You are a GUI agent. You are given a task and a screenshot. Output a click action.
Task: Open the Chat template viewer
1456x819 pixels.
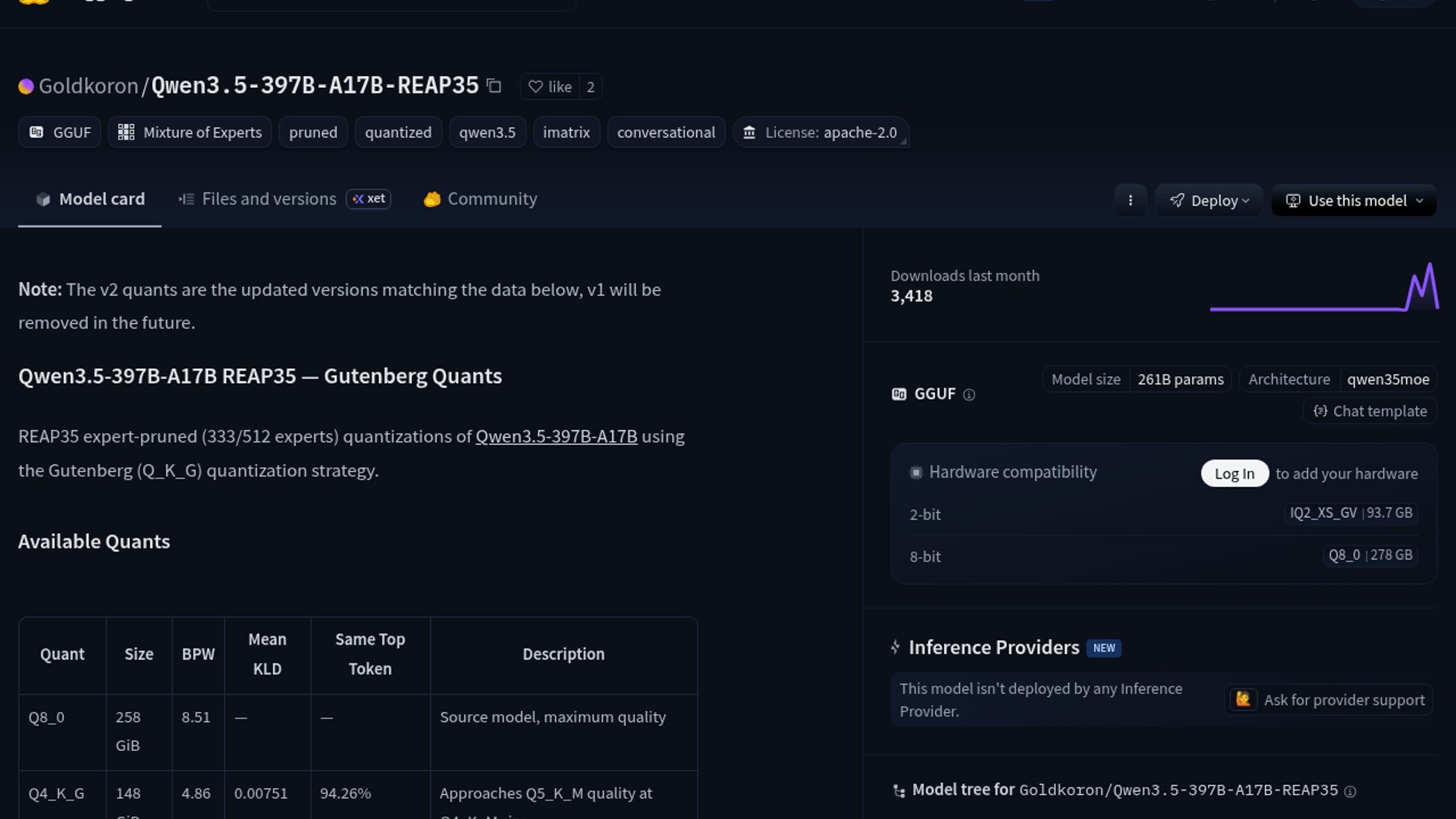1370,411
